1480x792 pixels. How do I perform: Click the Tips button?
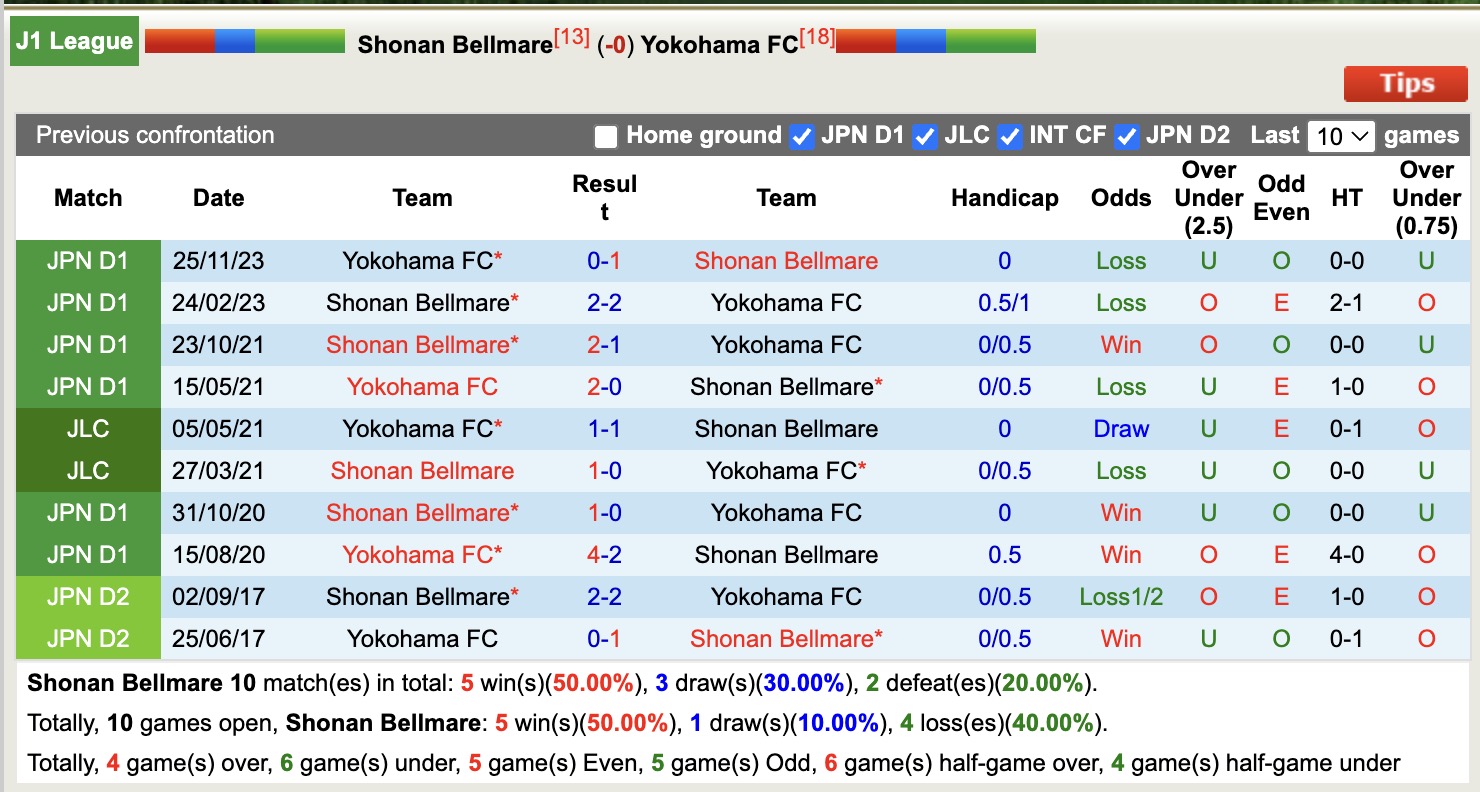(1405, 84)
